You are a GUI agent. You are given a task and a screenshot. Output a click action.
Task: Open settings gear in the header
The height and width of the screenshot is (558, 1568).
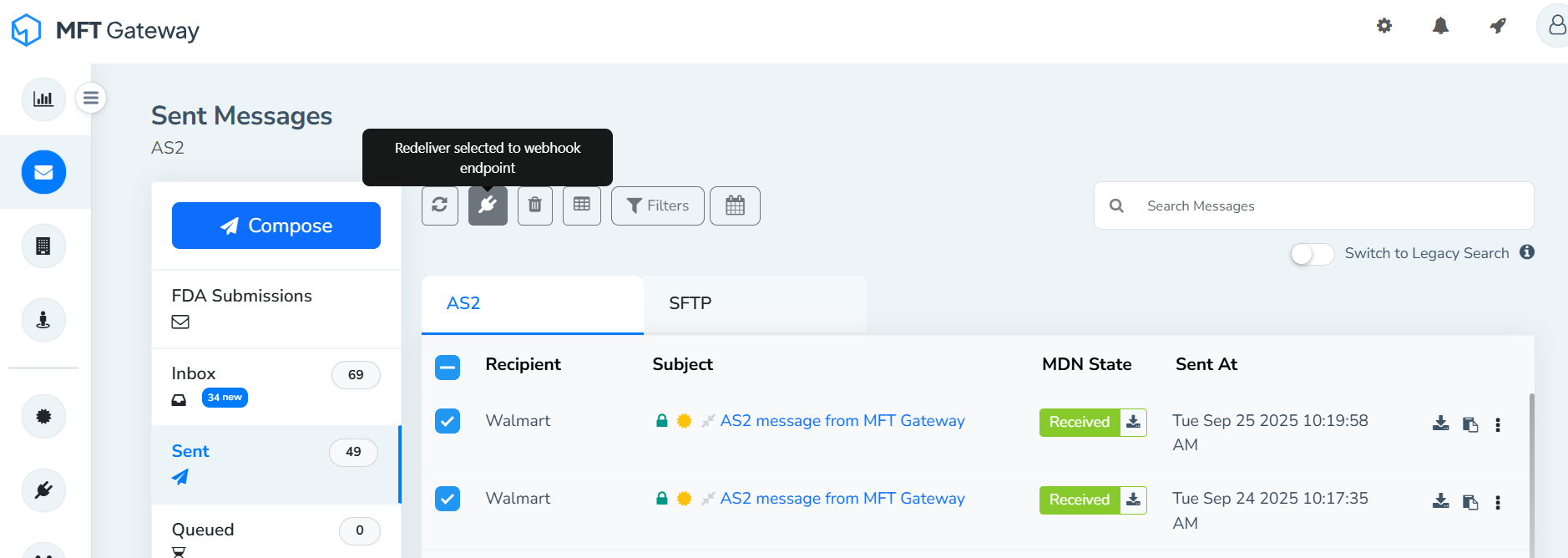[1384, 26]
